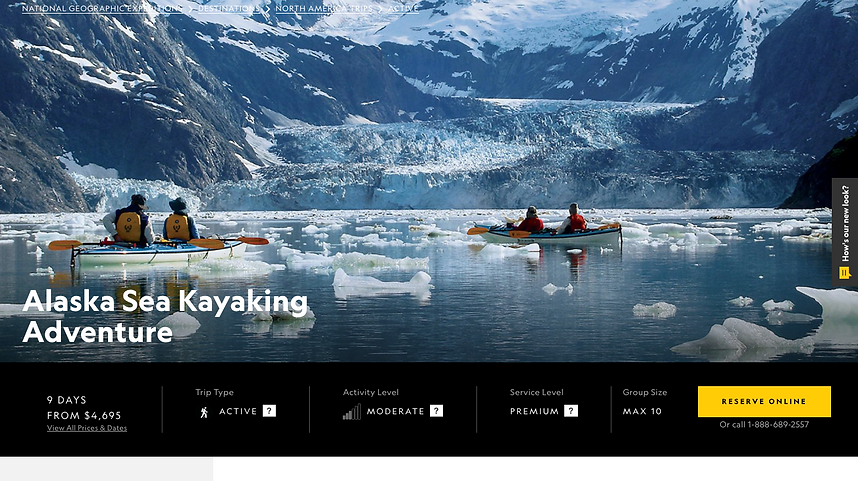Click the yellow feedback icon on side tab
This screenshot has height=481, width=858.
845,273
